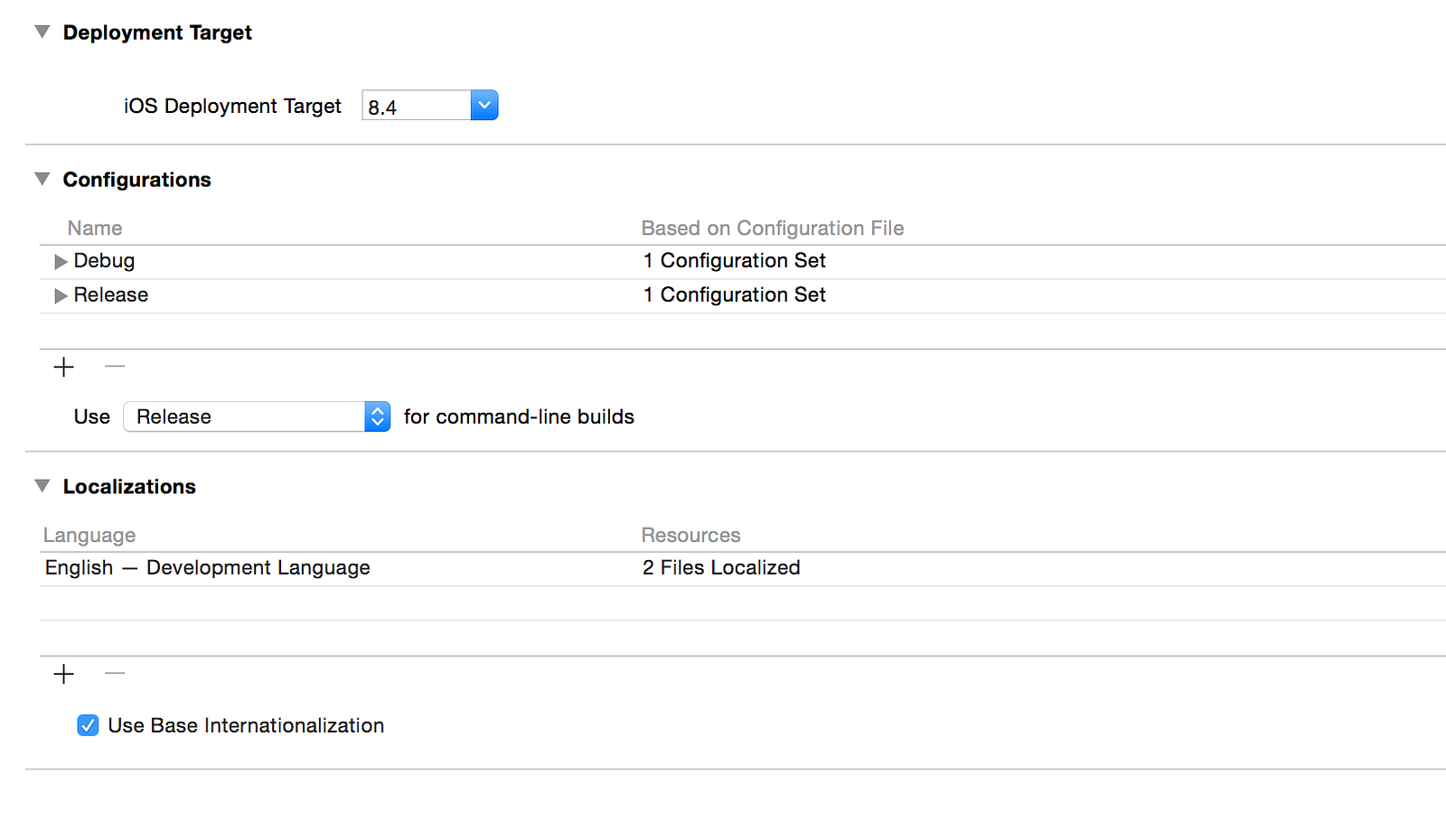Collapse the Configurations section
This screenshot has width=1446, height=840.
coord(42,180)
